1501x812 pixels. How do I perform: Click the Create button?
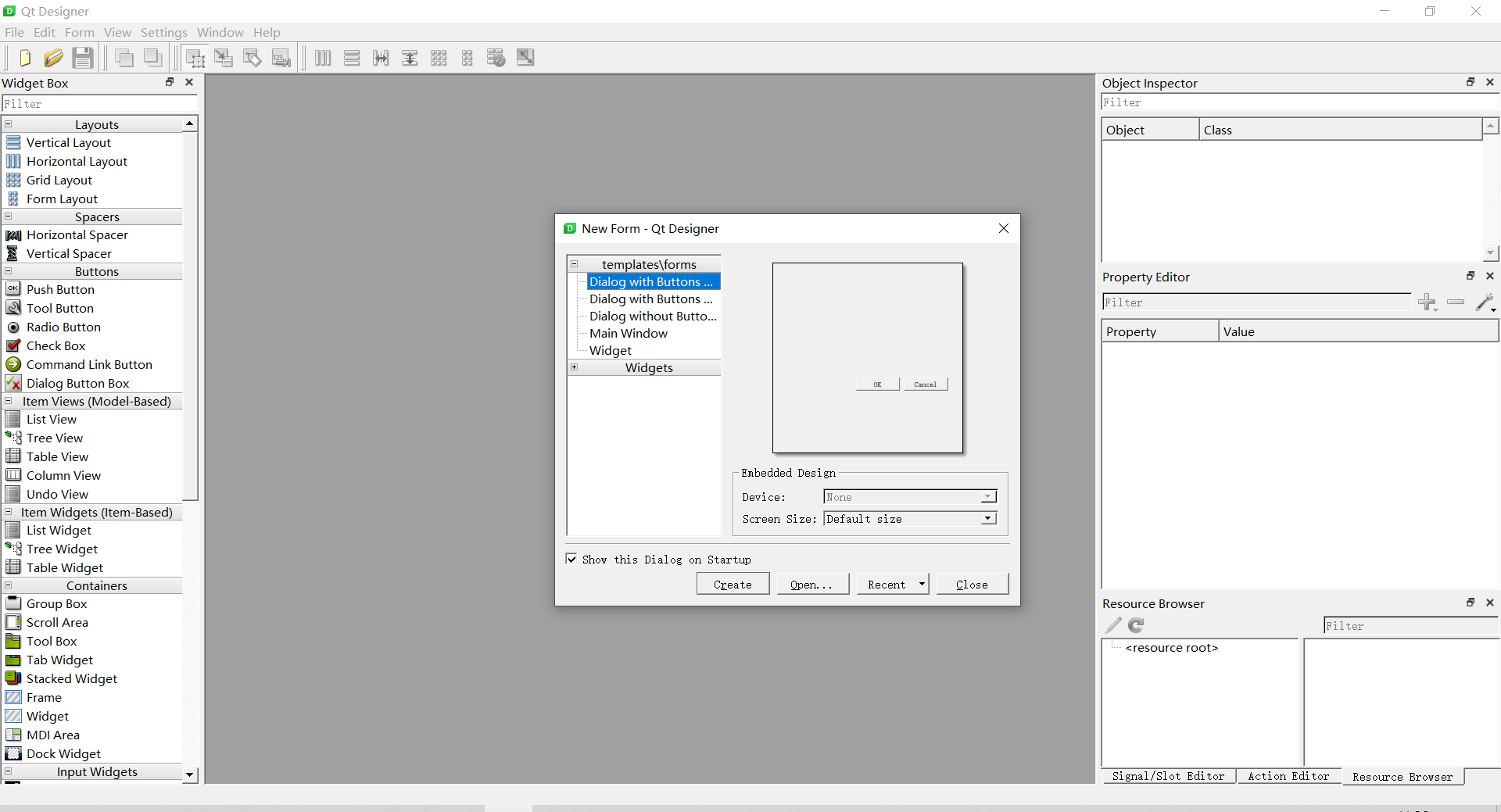pos(733,584)
